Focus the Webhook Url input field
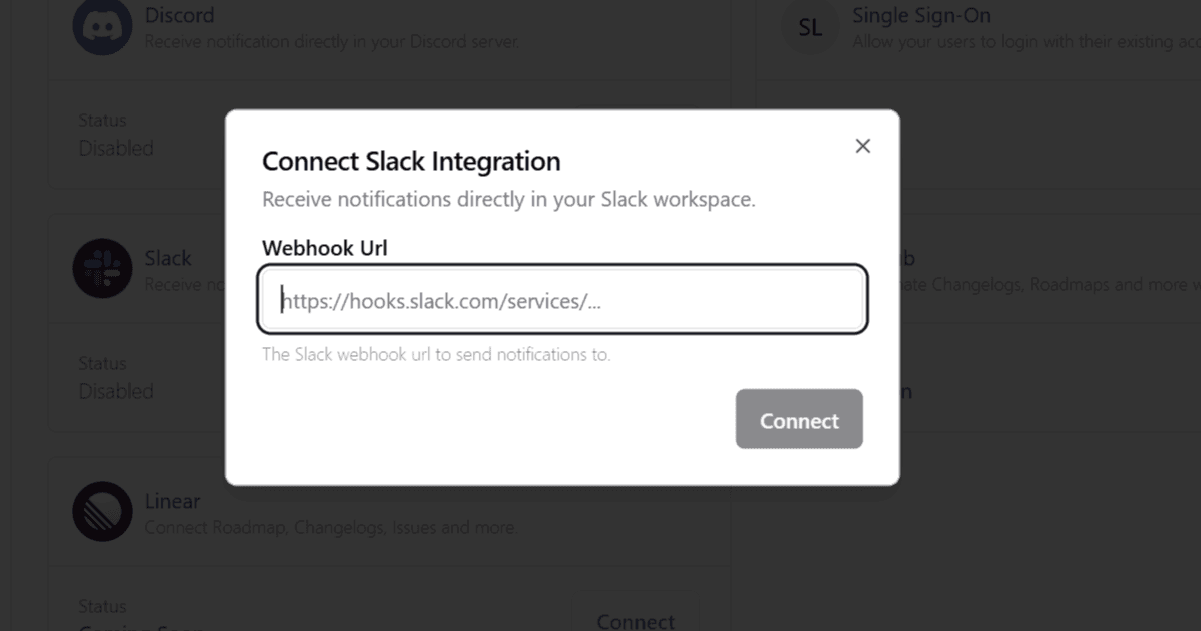The image size is (1201, 631). click(x=562, y=300)
